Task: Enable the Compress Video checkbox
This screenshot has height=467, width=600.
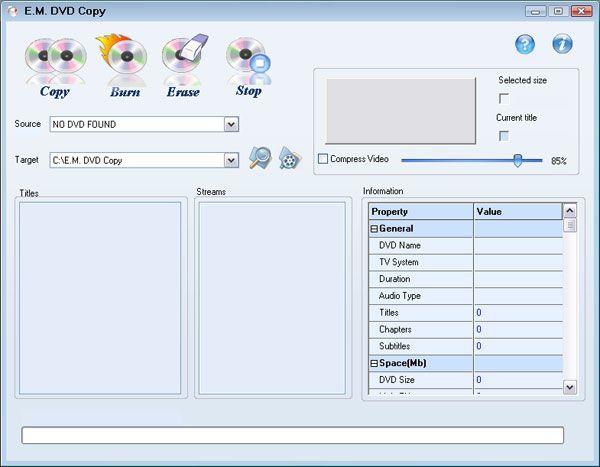Action: [x=323, y=160]
